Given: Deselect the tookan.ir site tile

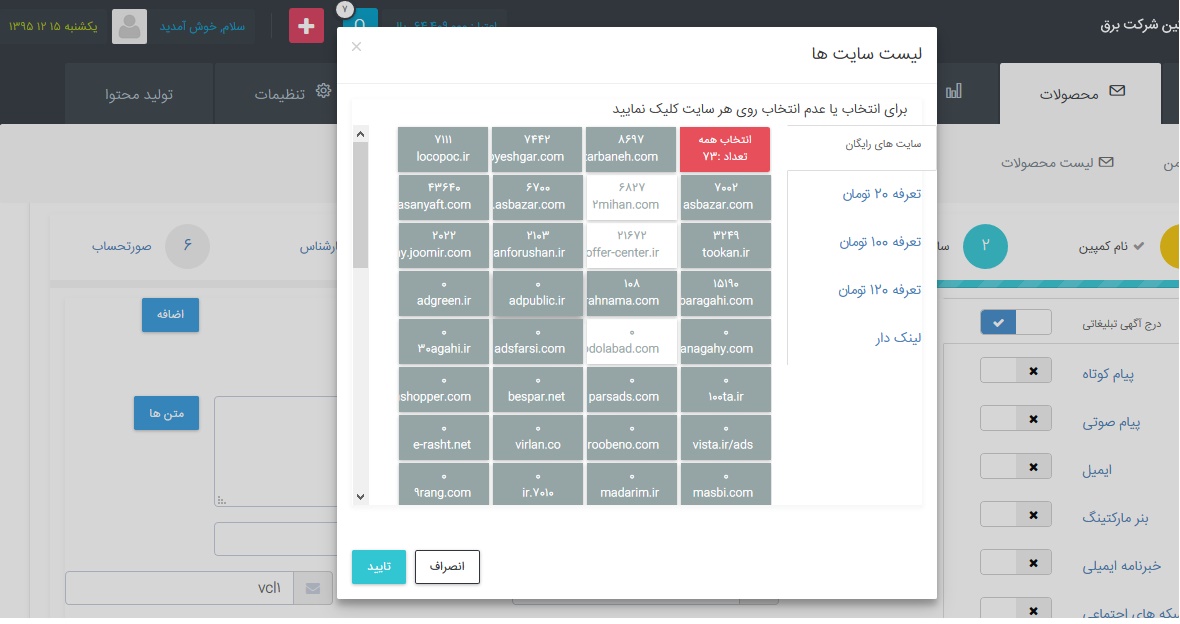Looking at the screenshot, I should [725, 245].
